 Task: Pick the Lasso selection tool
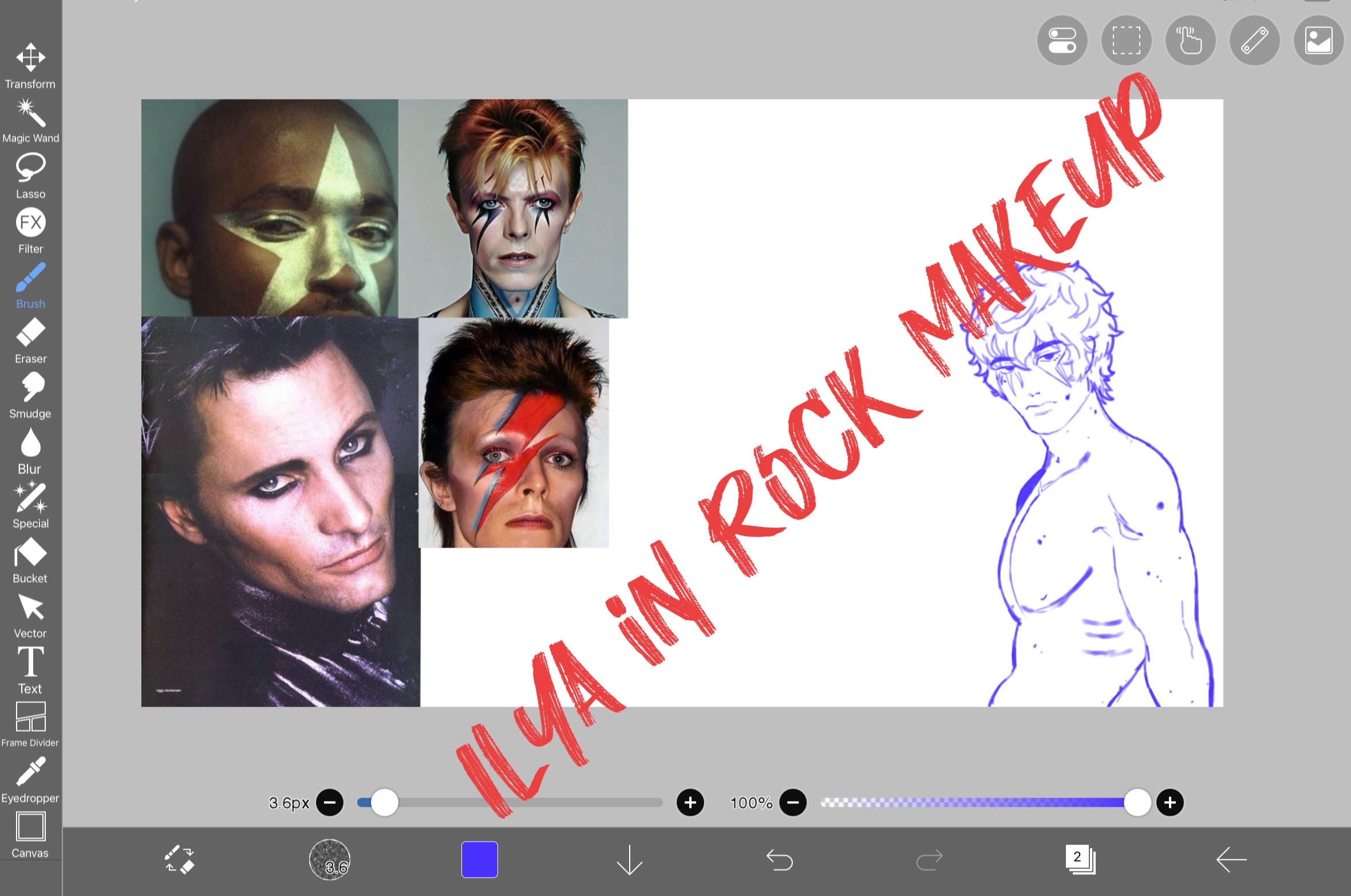point(30,176)
